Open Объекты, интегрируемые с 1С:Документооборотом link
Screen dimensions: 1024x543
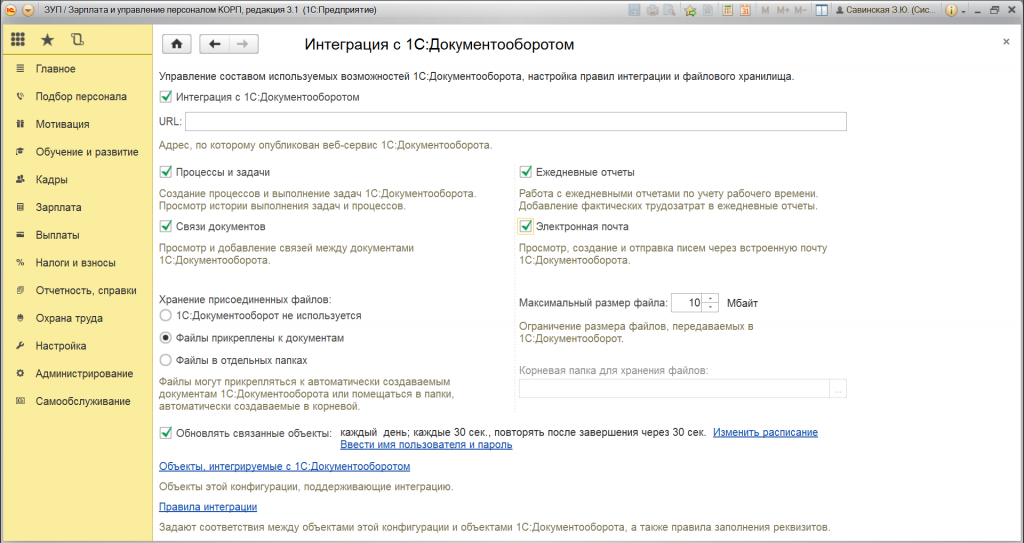285,467
